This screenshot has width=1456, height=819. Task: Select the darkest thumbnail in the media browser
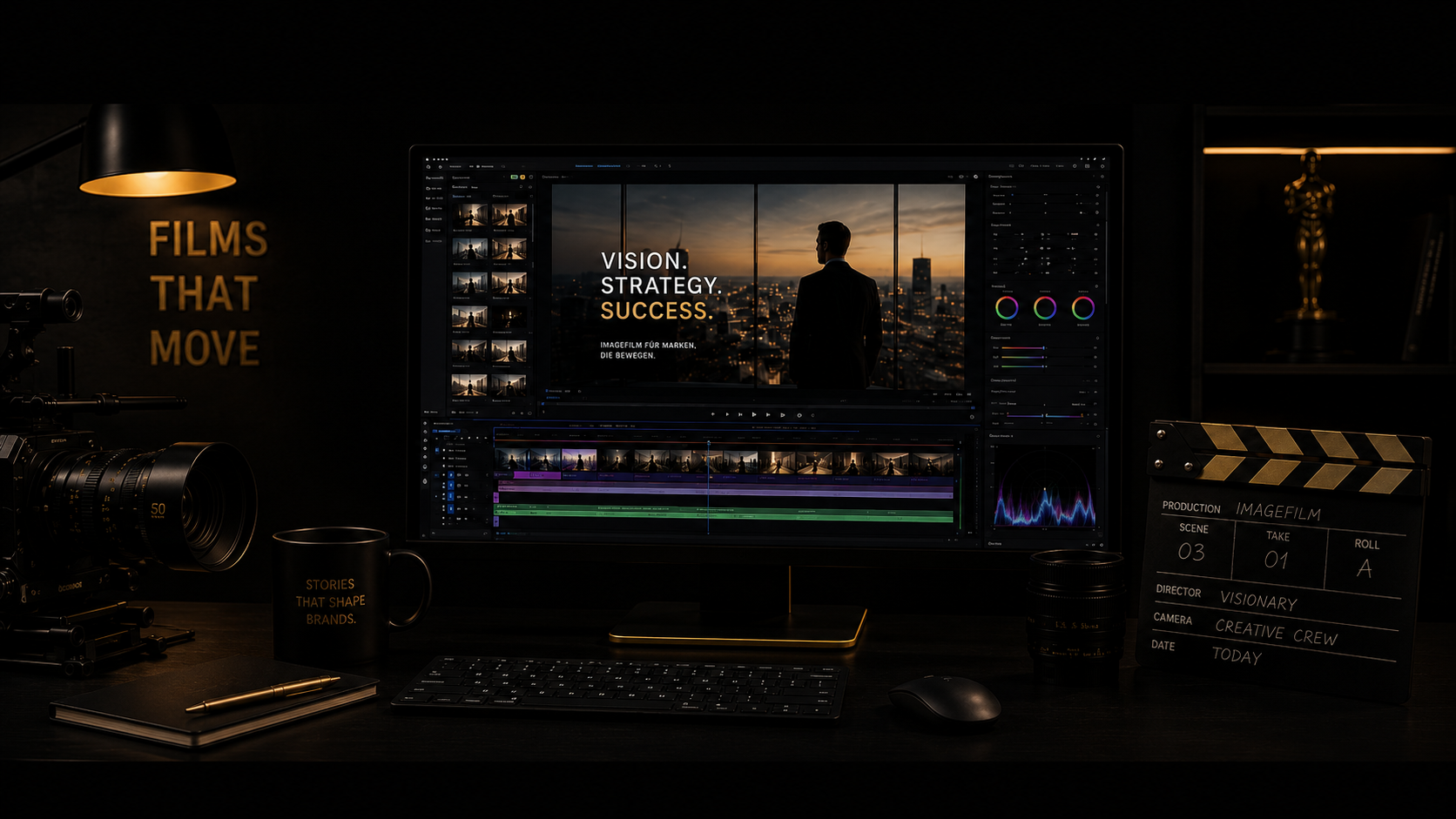coord(509,318)
